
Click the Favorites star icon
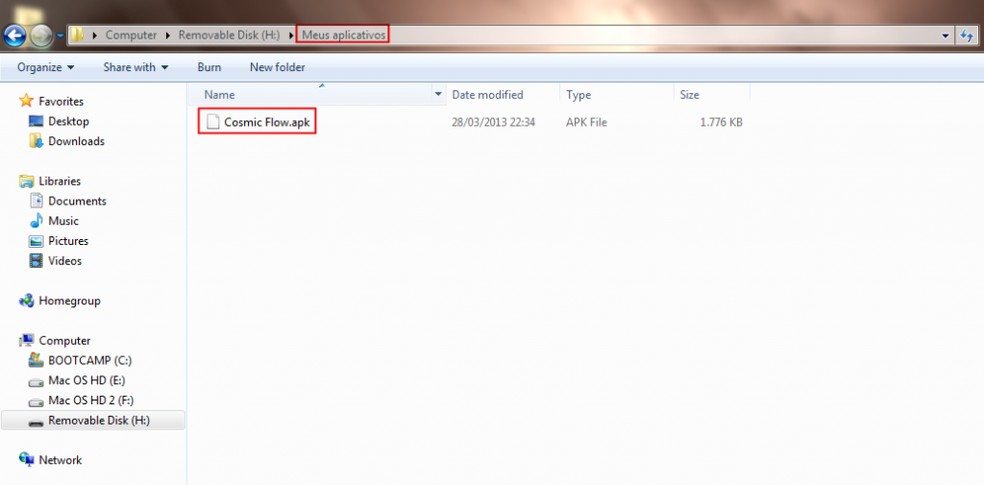26,100
